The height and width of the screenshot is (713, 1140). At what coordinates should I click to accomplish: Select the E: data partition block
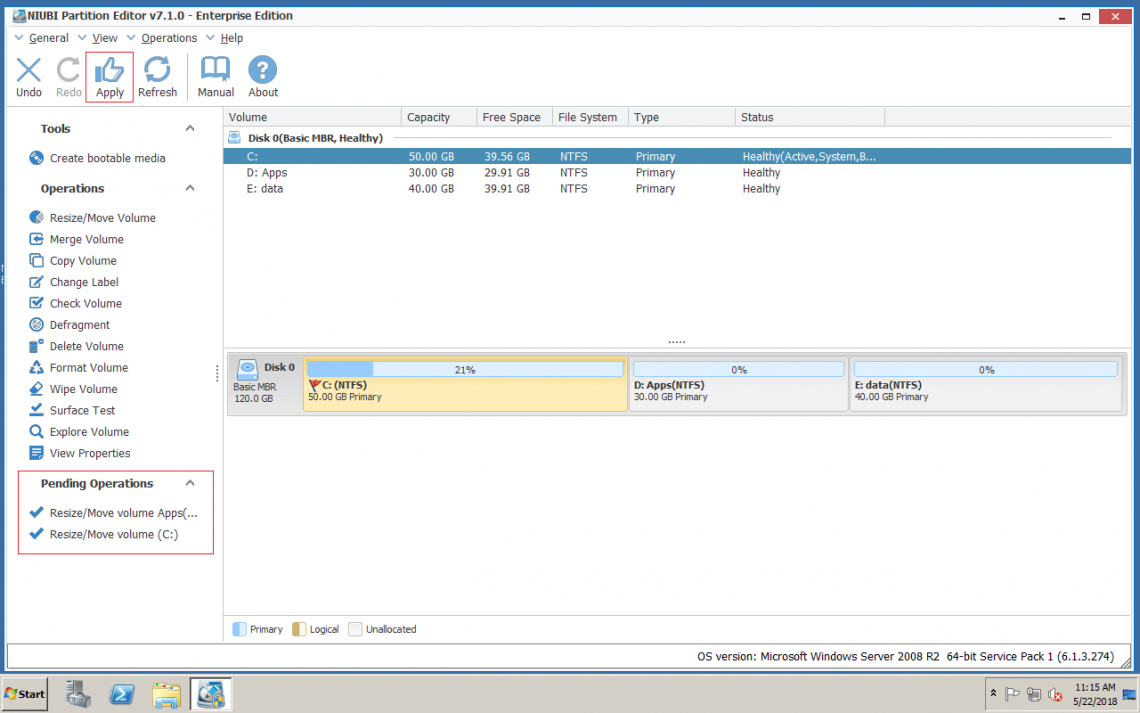pyautogui.click(x=985, y=385)
